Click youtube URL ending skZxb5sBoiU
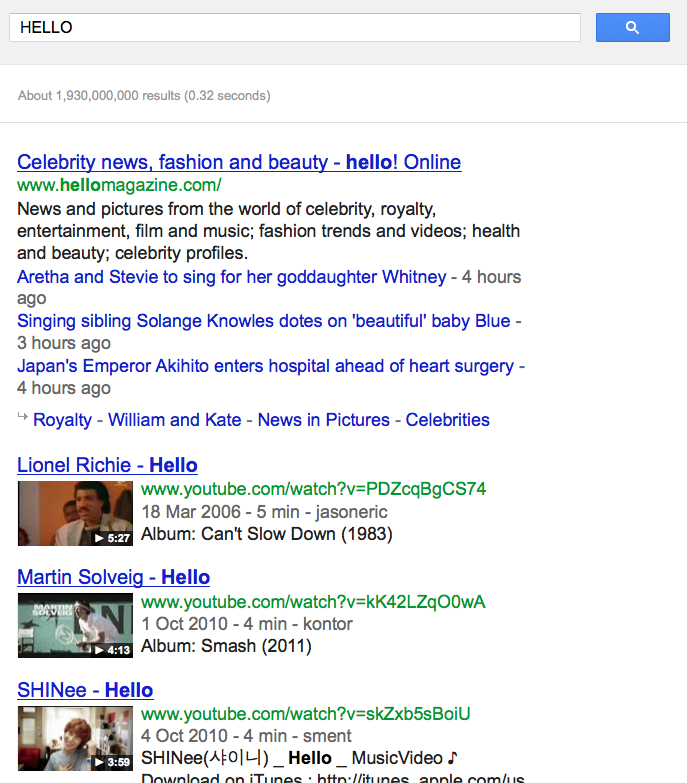687x783 pixels. pyautogui.click(x=306, y=714)
